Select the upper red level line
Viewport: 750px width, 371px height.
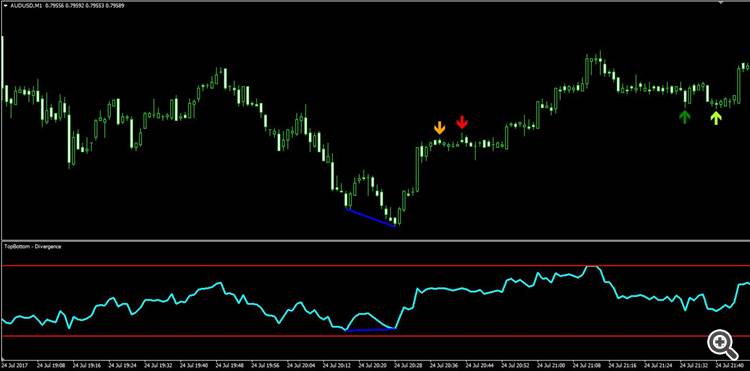tap(375, 265)
